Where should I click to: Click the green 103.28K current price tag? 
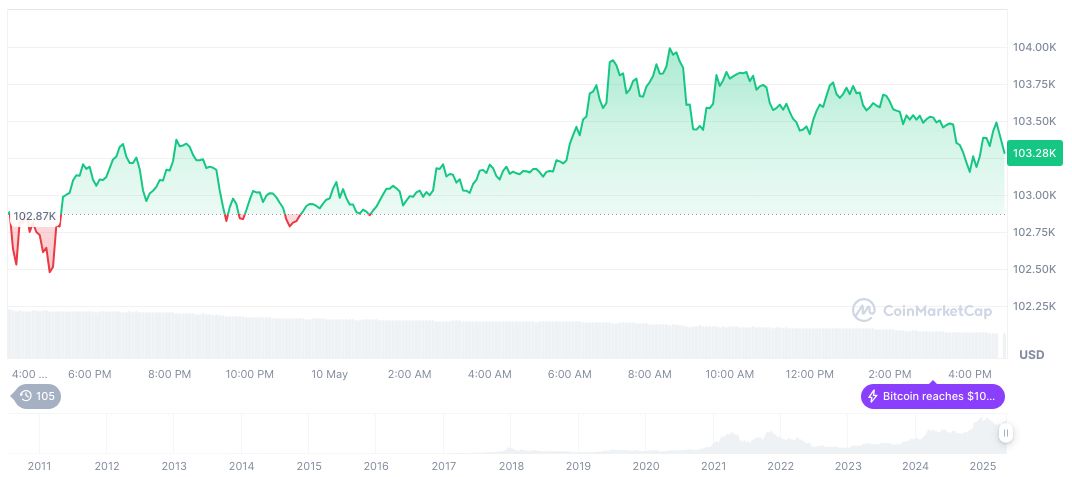pos(1035,153)
